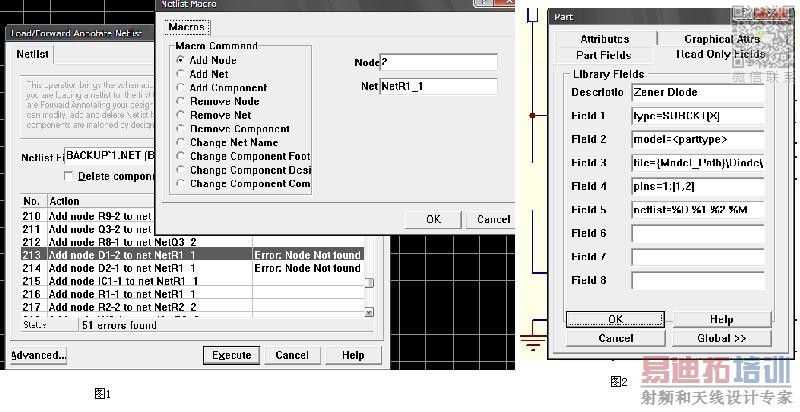Open the Part Fields tab
Image resolution: width=800 pixels, height=412 pixels.
[x=604, y=55]
